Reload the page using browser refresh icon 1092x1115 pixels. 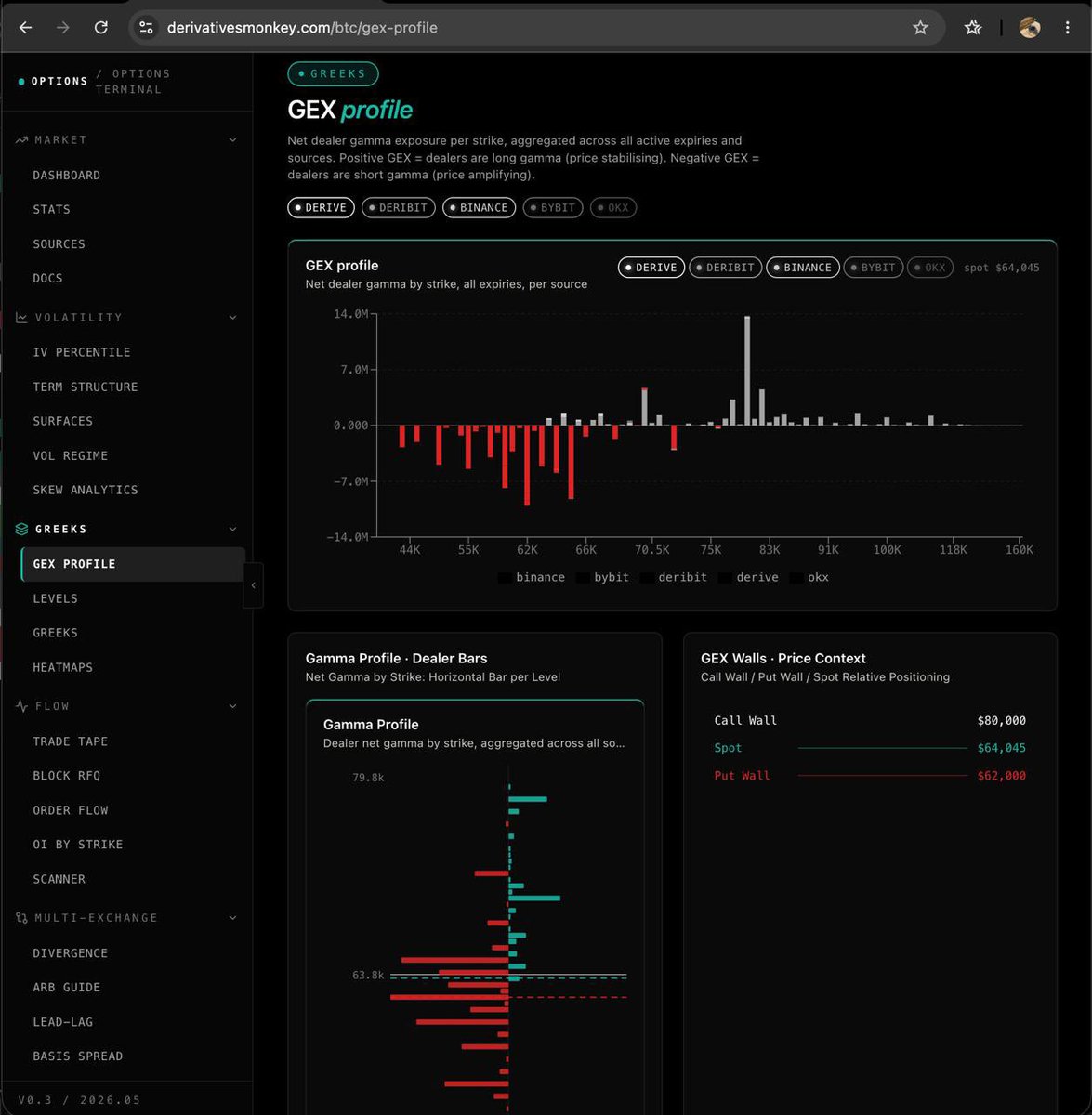pyautogui.click(x=101, y=28)
